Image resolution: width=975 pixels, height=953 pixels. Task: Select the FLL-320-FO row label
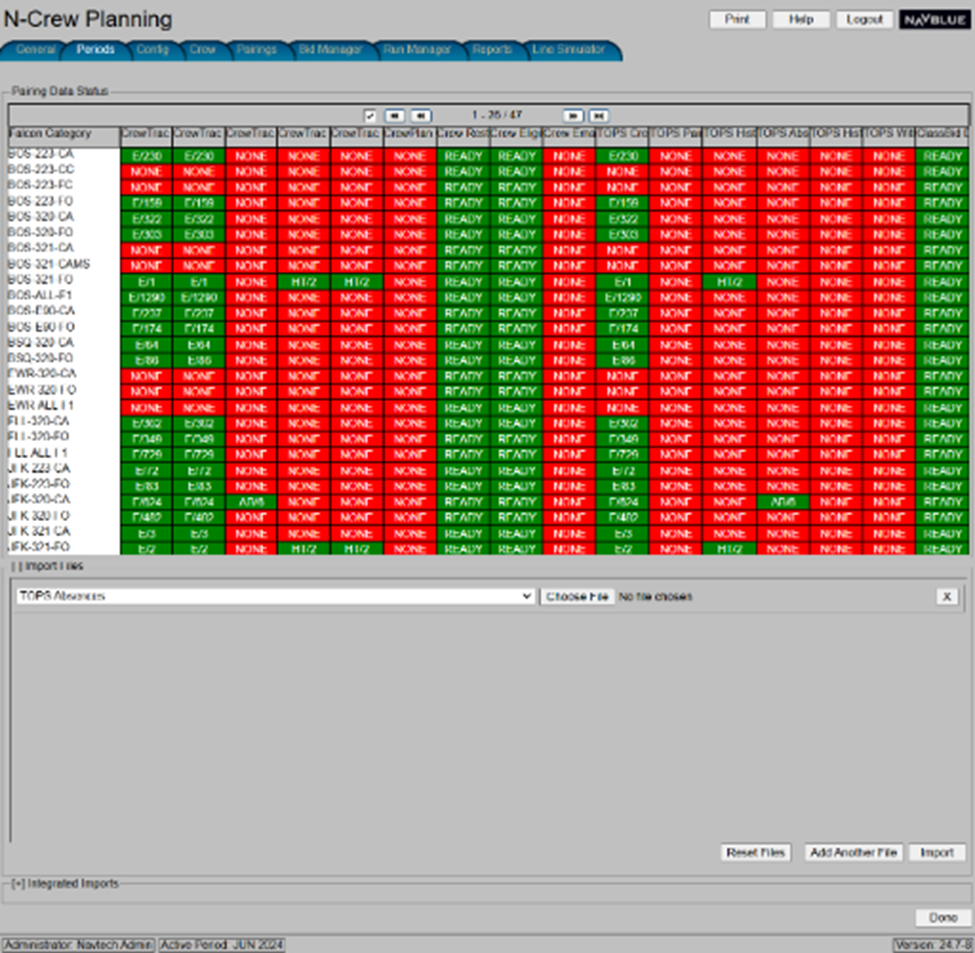tap(38, 436)
